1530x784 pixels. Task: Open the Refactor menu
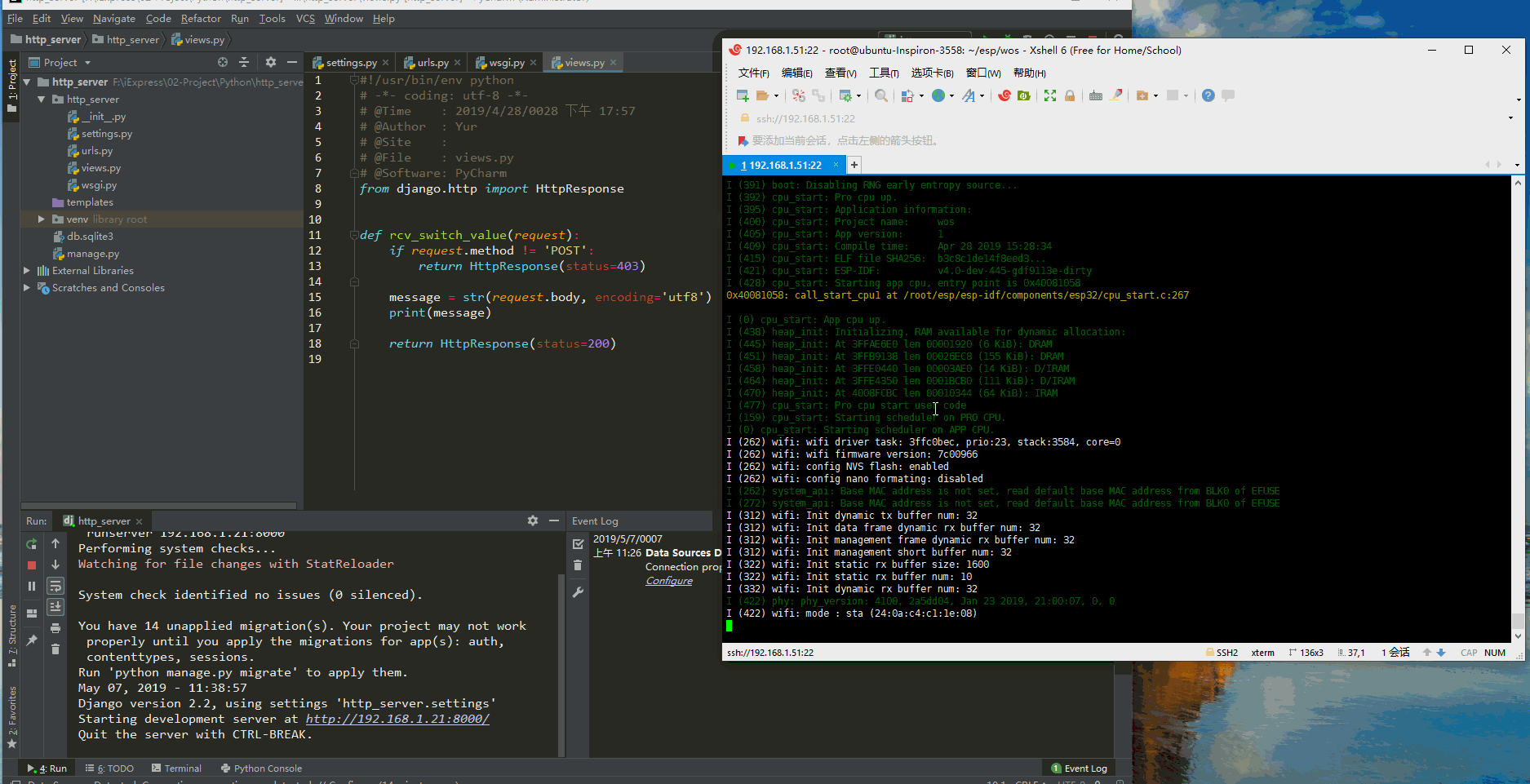click(x=201, y=19)
